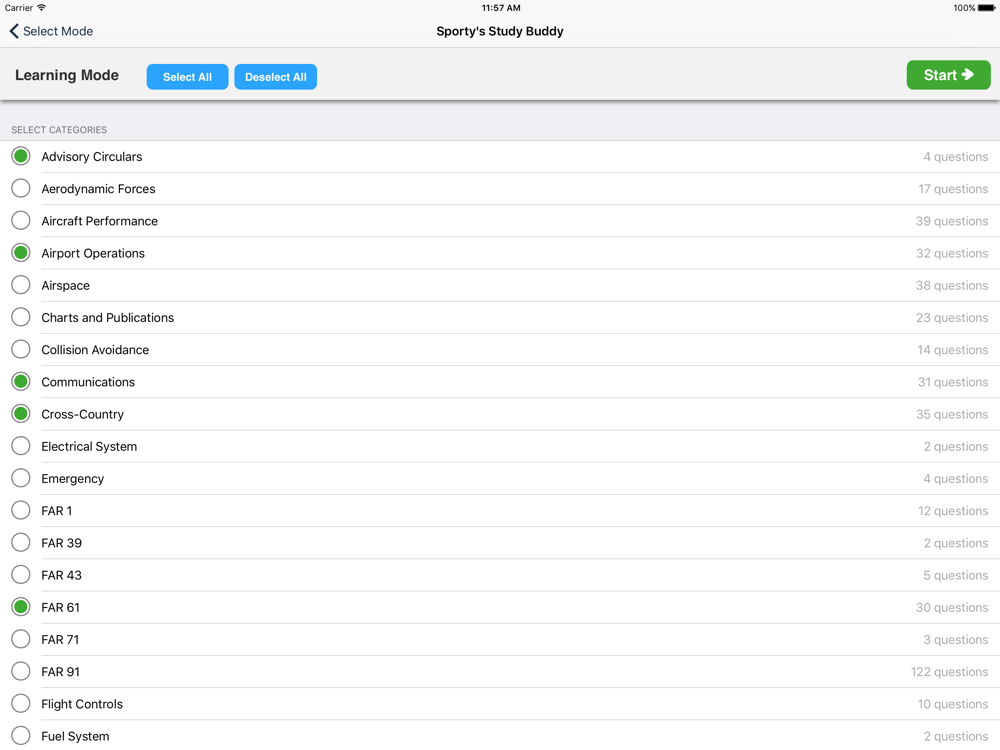Viewport: 1000px width, 750px height.
Task: Click the Charts and Publications label
Action: 108,318
